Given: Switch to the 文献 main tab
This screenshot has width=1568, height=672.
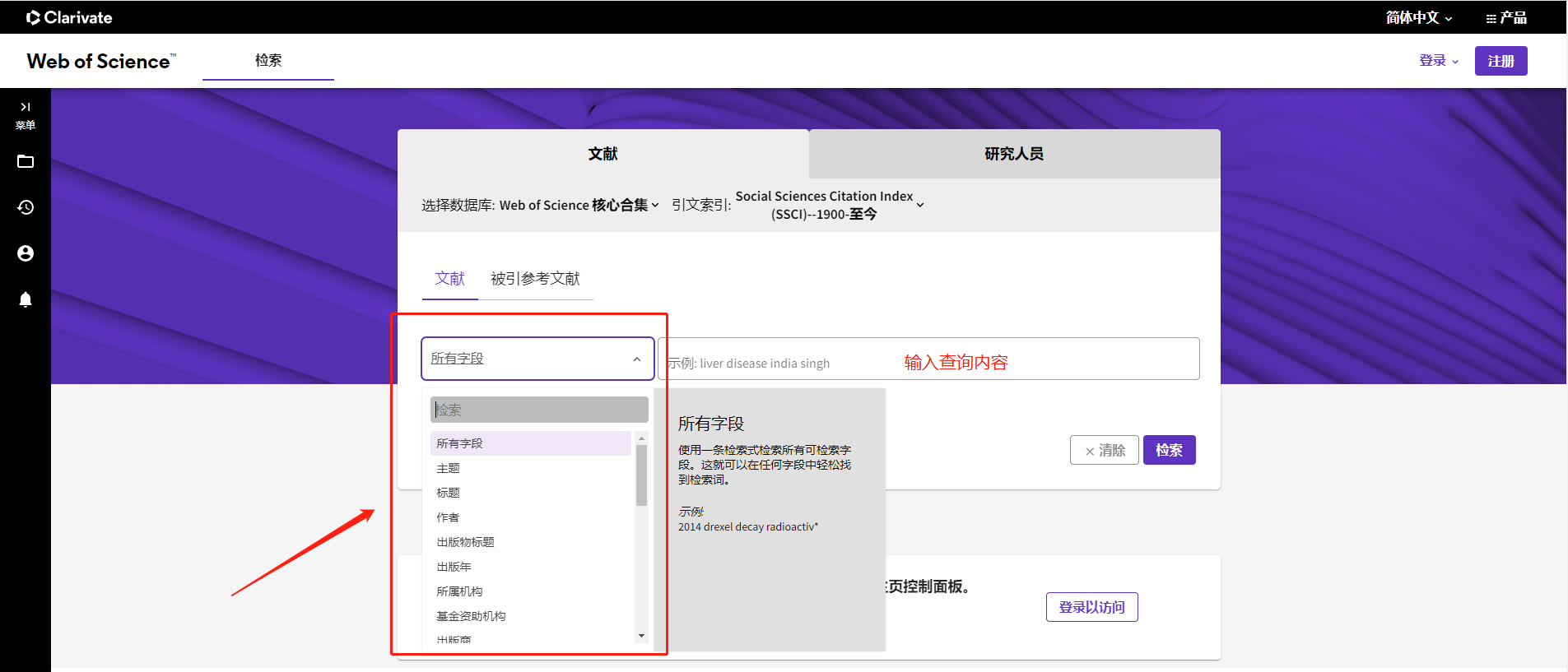Looking at the screenshot, I should coord(603,154).
